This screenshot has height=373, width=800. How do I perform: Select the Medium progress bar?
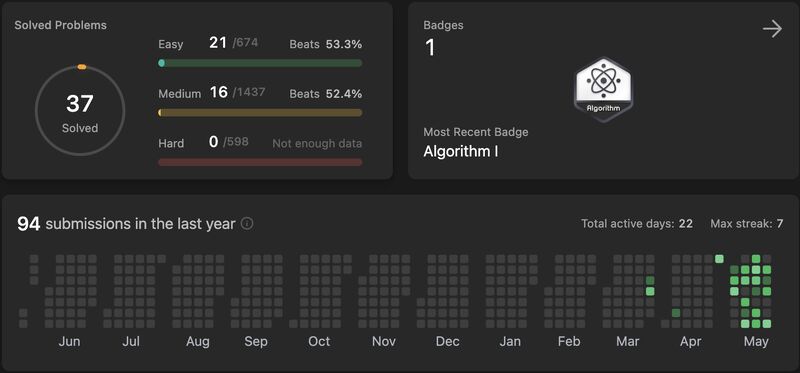(260, 113)
